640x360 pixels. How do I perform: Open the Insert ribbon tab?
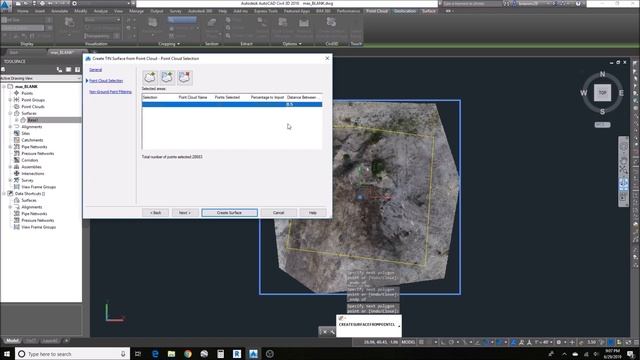click(40, 11)
